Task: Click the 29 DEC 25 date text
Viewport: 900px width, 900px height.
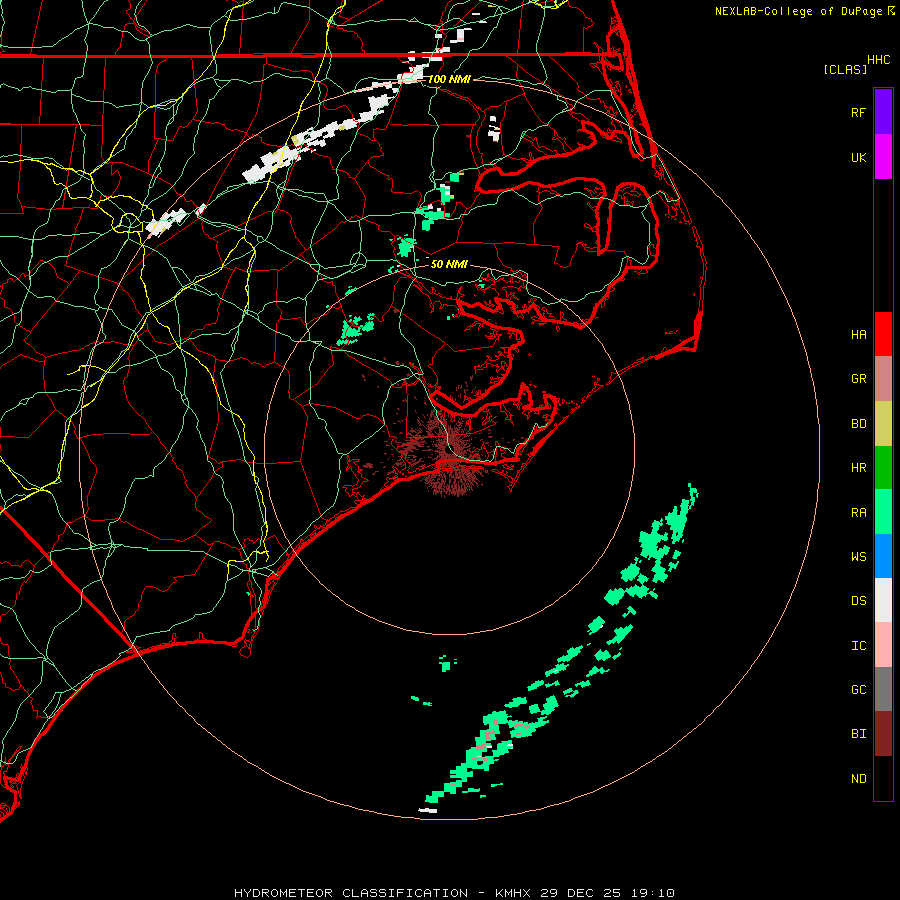Action: click(581, 893)
